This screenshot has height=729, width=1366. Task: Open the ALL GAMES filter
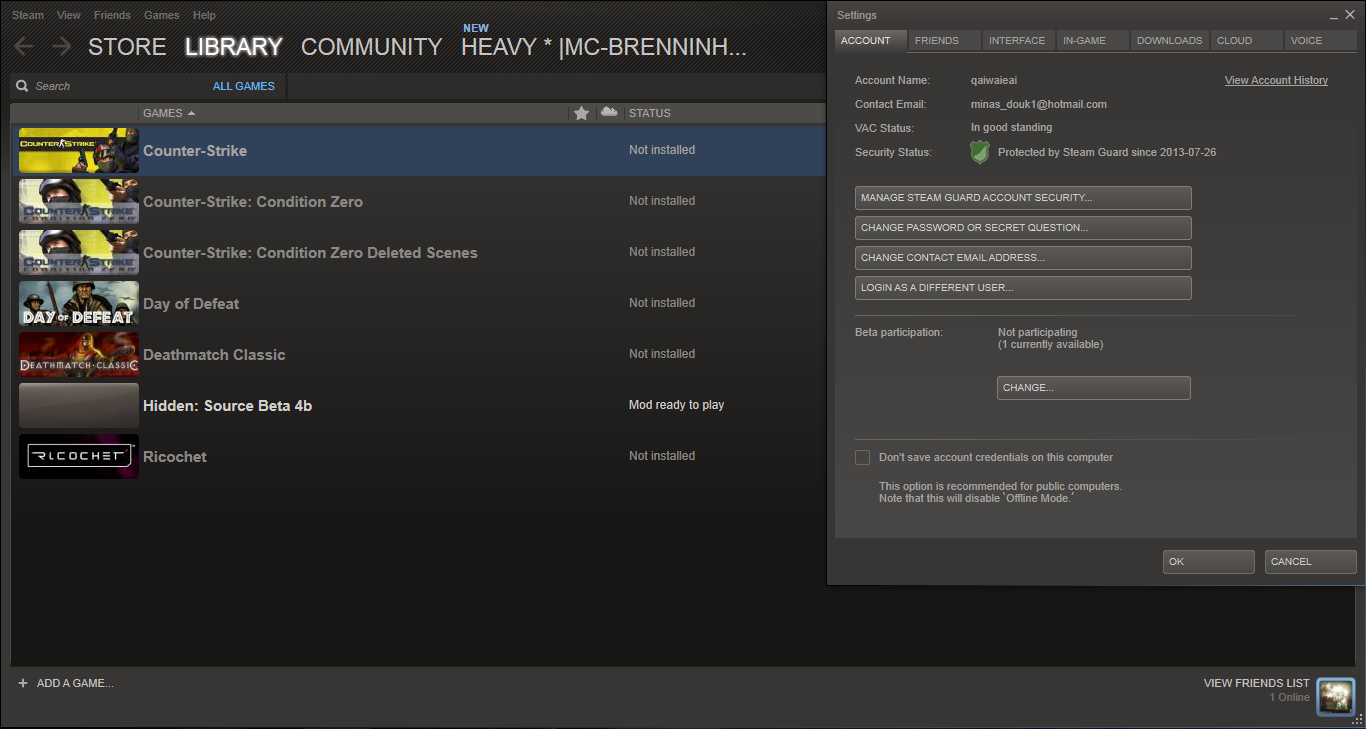244,86
